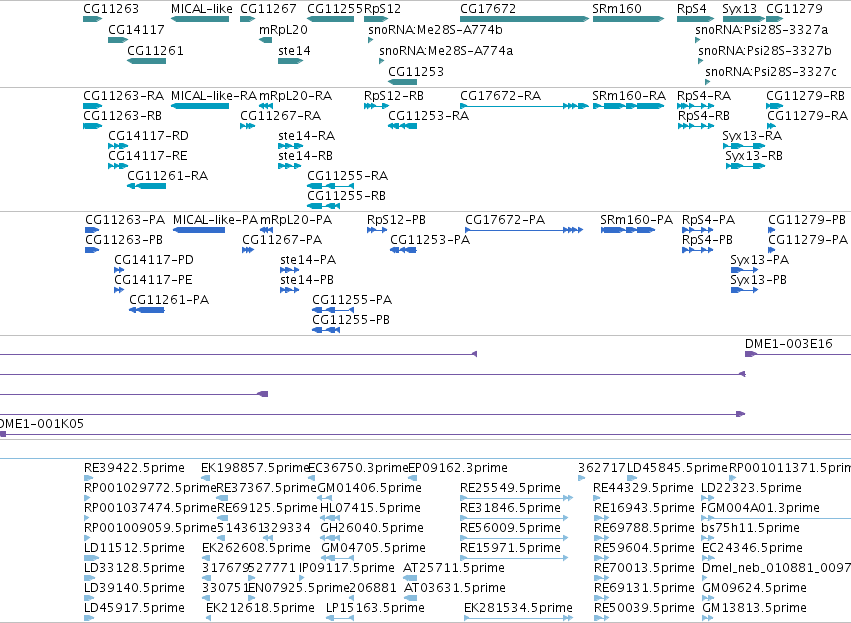Select snoRNA:Psi28S-3327b label
This screenshot has width=851, height=623.
765,51
